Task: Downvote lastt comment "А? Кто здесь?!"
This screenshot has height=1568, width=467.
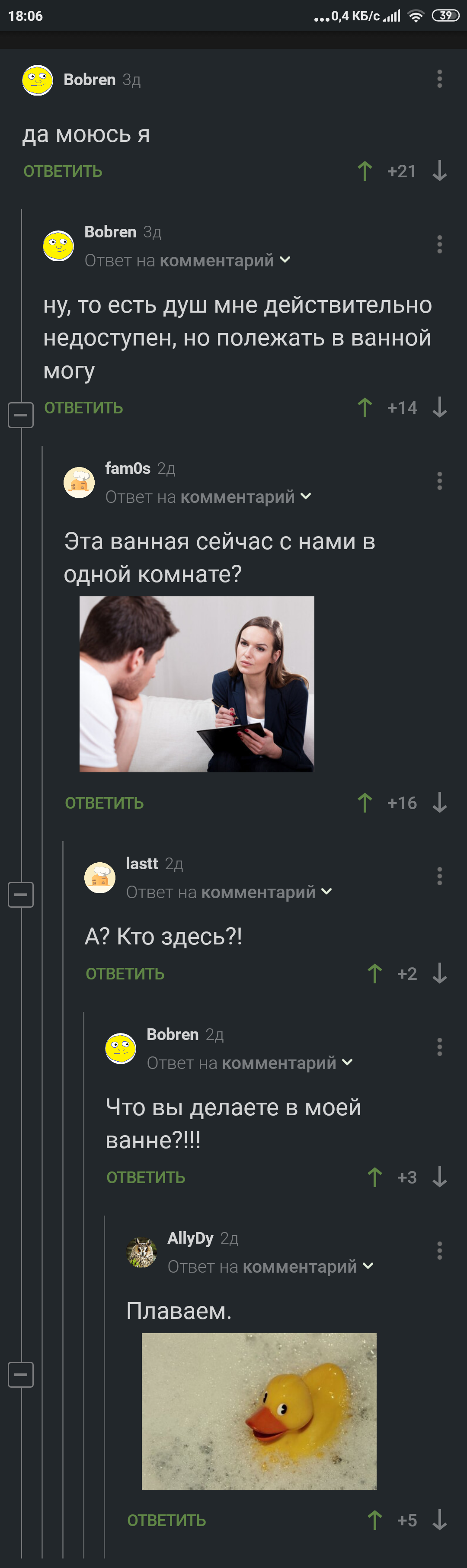Action: click(x=440, y=973)
